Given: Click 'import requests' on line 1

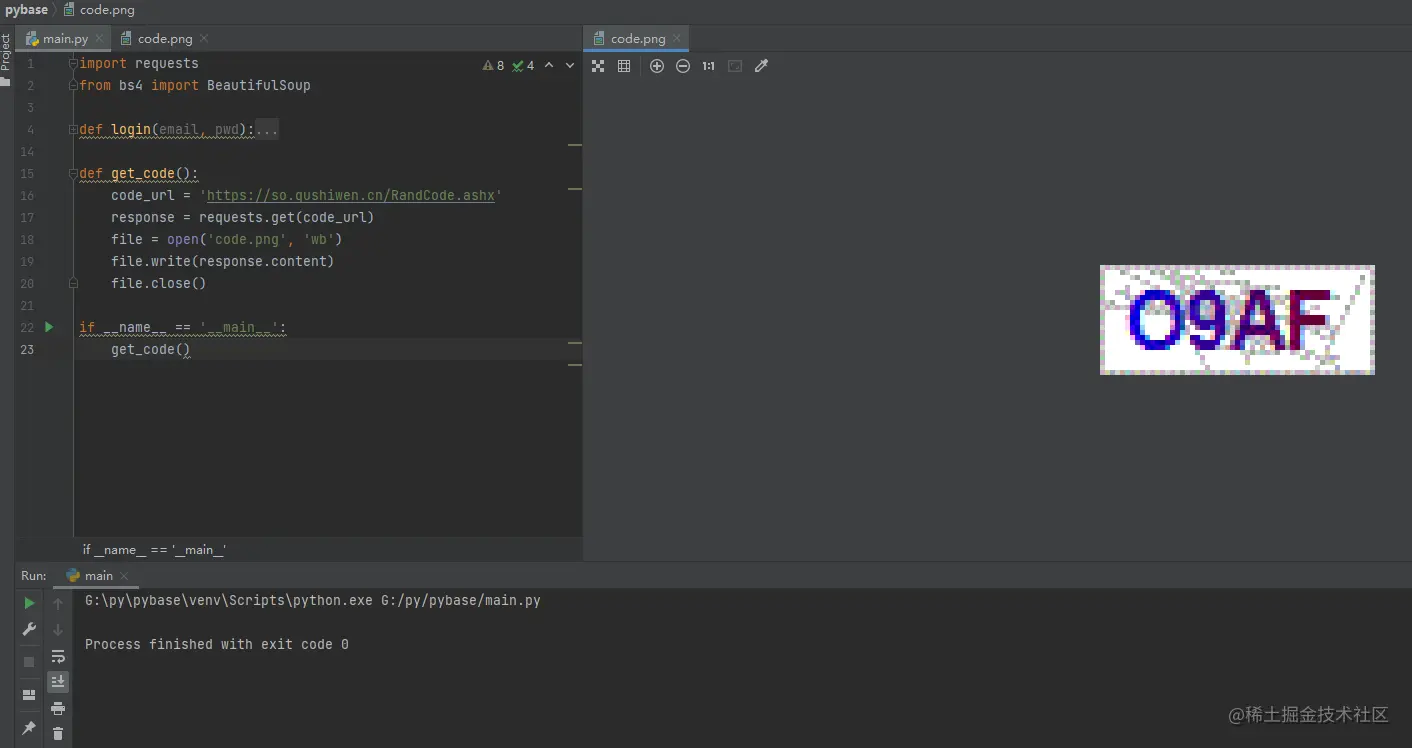Looking at the screenshot, I should click(139, 64).
